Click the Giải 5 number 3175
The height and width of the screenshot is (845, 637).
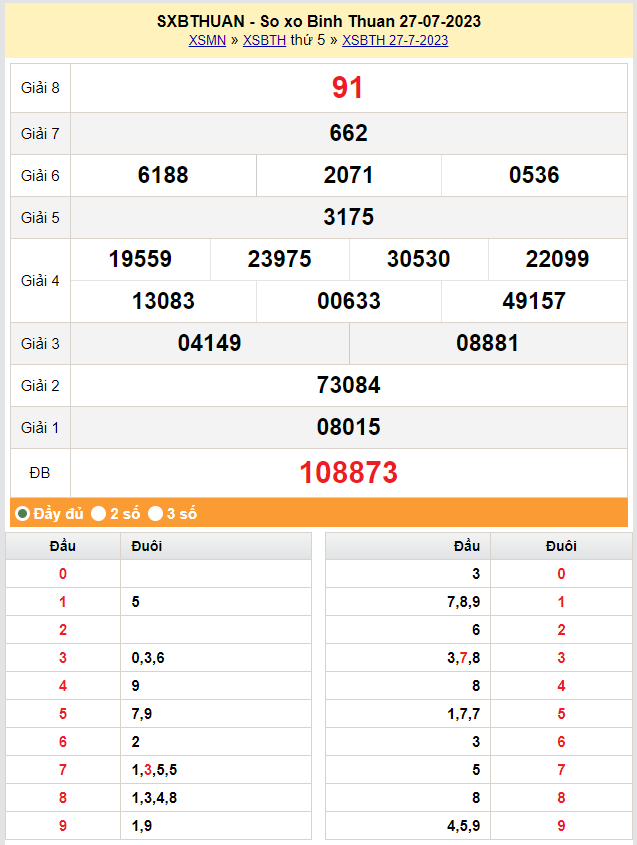coord(348,217)
